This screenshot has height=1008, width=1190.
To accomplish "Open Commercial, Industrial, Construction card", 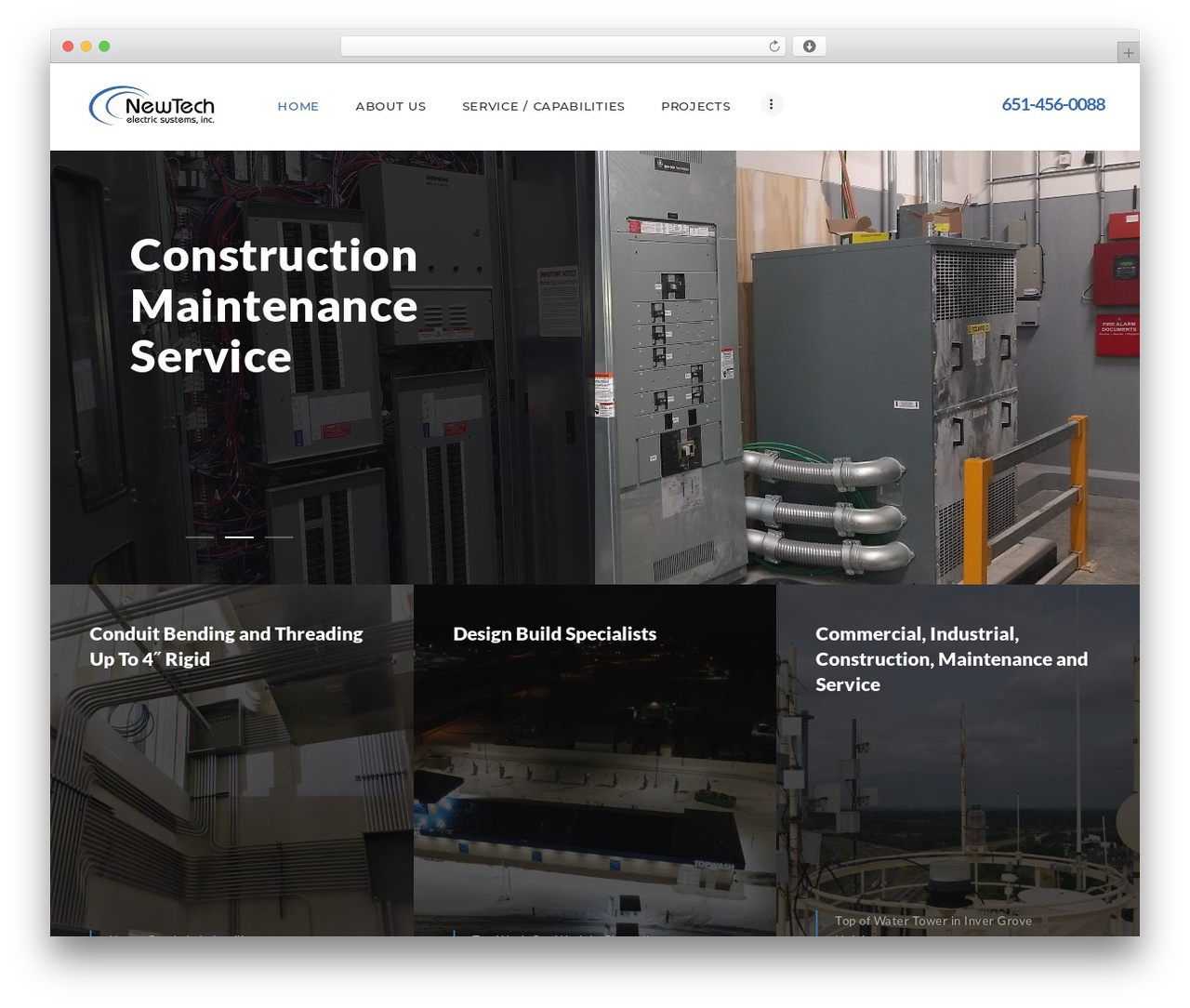I will 958,761.
